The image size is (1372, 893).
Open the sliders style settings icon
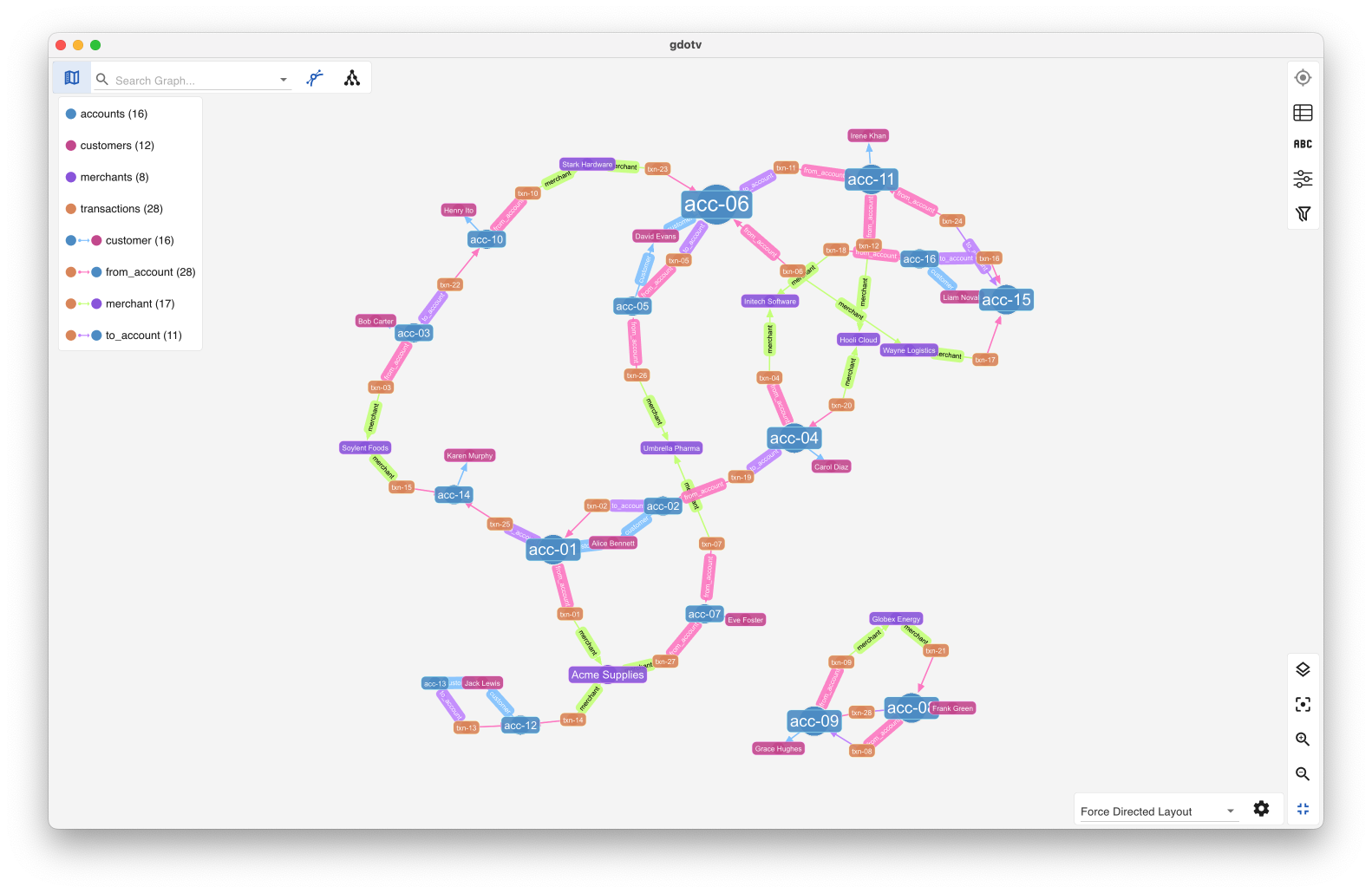[1303, 179]
